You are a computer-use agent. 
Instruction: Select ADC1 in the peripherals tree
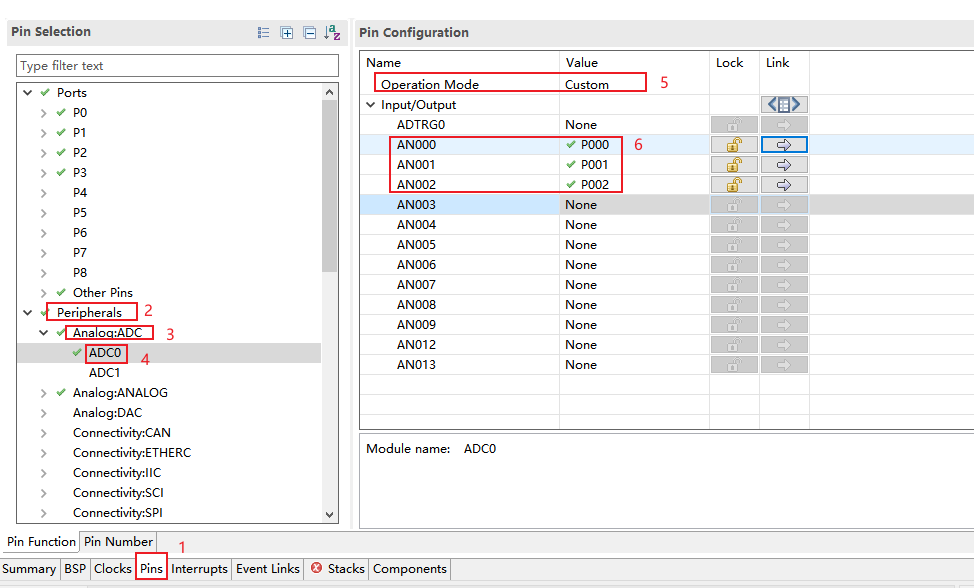click(x=104, y=373)
